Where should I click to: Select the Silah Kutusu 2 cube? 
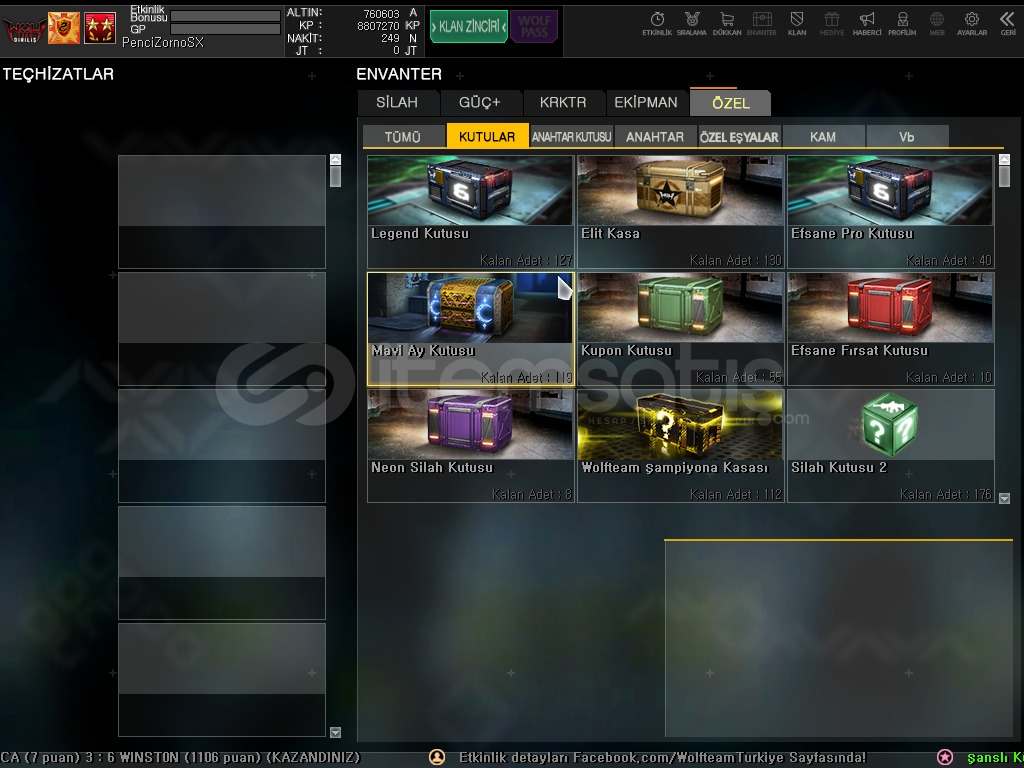(890, 445)
